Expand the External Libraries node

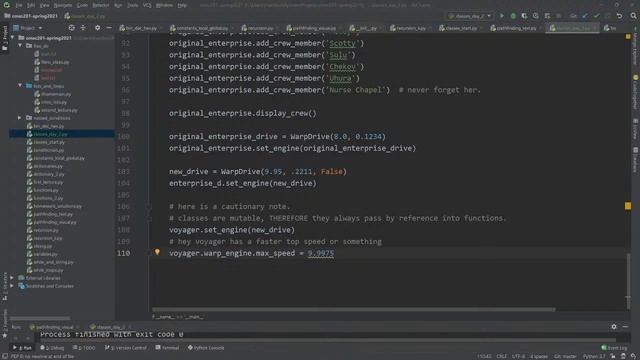pyautogui.click(x=12, y=278)
